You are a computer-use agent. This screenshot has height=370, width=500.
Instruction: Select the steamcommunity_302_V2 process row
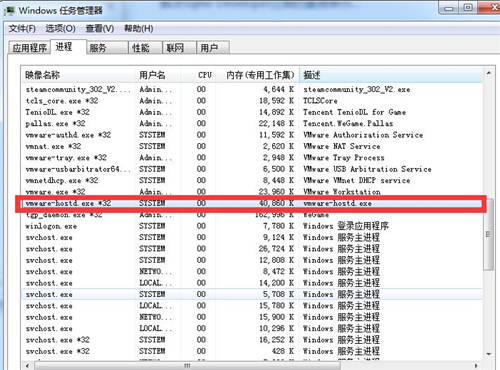252,89
